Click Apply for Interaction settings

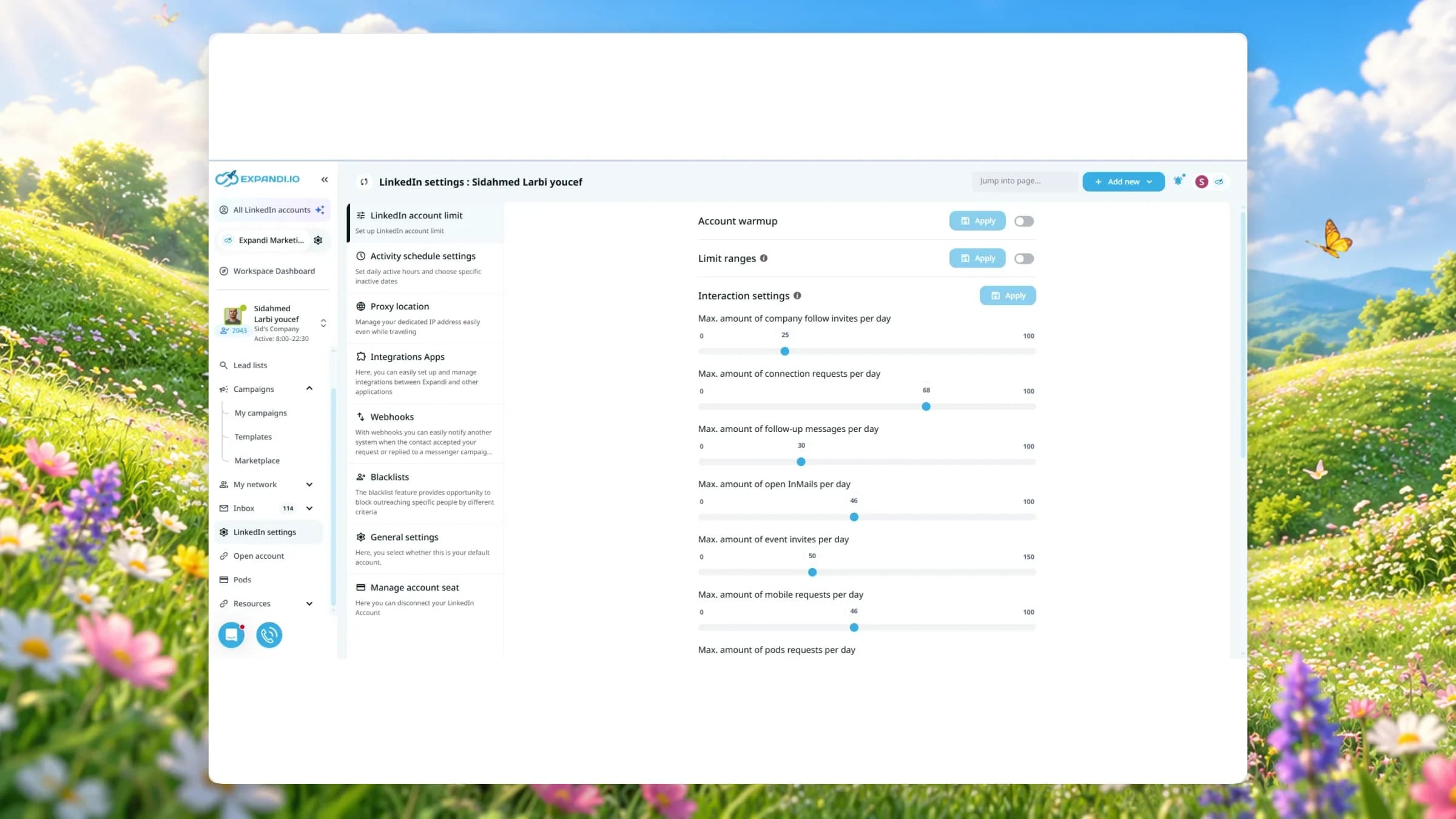(x=1008, y=295)
